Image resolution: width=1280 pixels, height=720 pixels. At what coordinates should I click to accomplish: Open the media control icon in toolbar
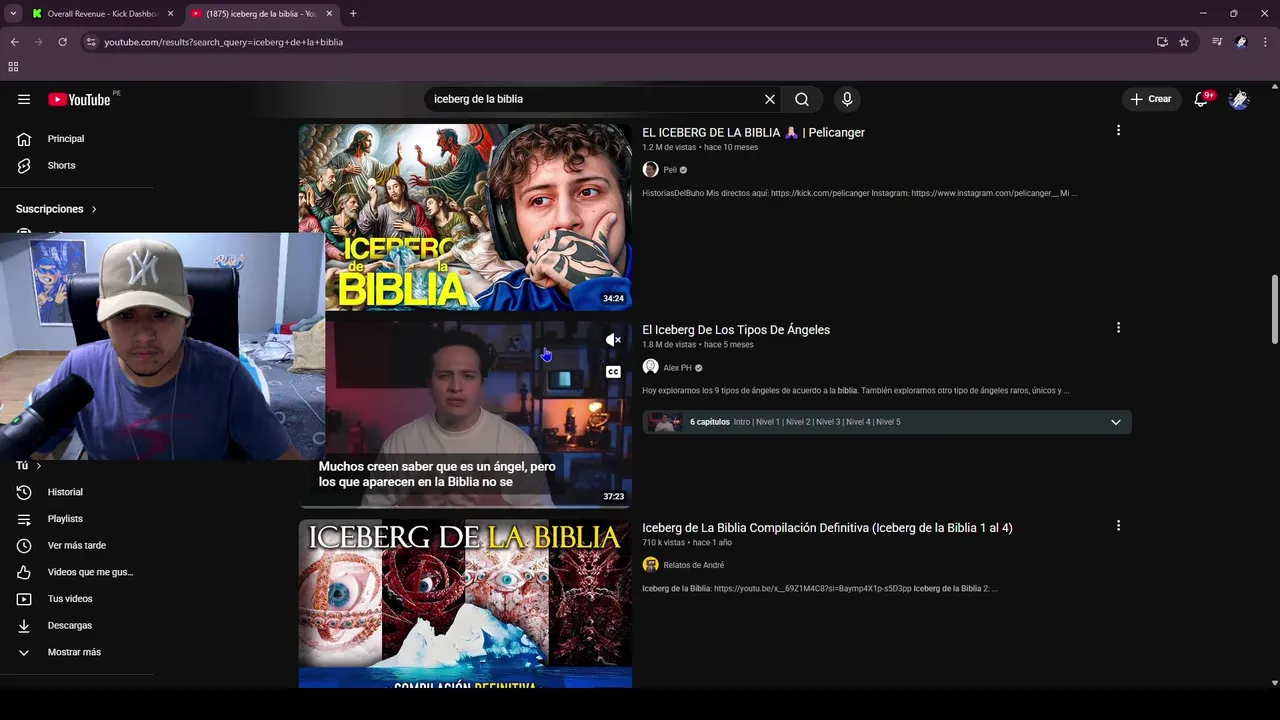pos(1217,42)
